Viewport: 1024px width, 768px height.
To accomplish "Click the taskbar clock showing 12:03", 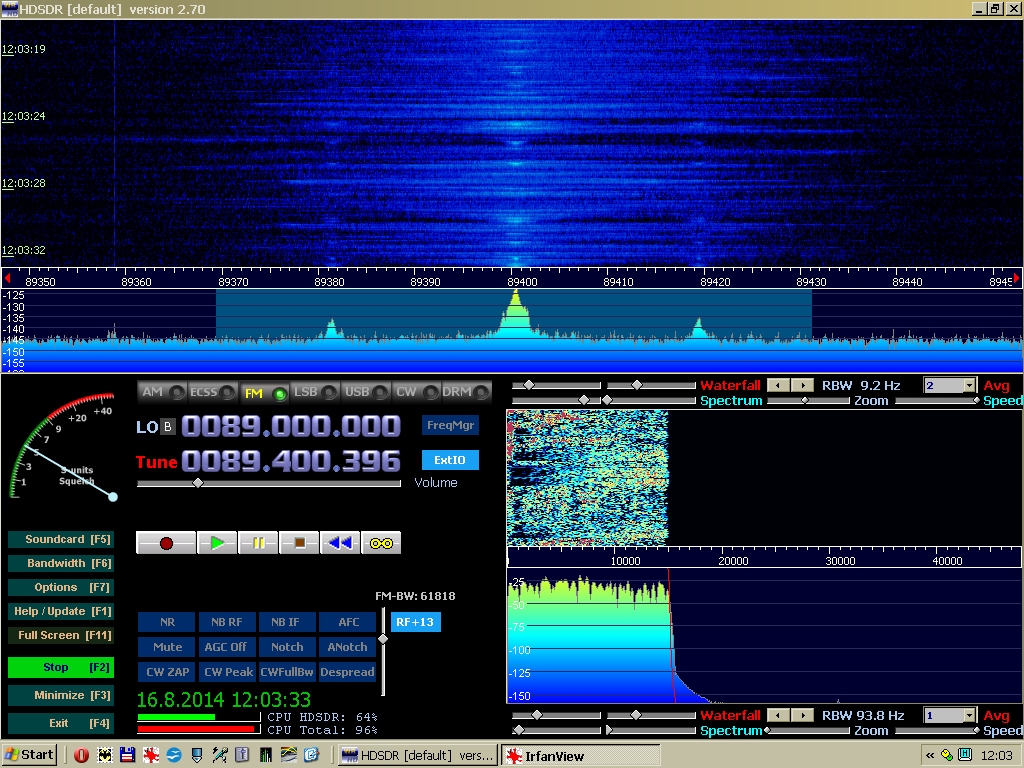I will [997, 756].
